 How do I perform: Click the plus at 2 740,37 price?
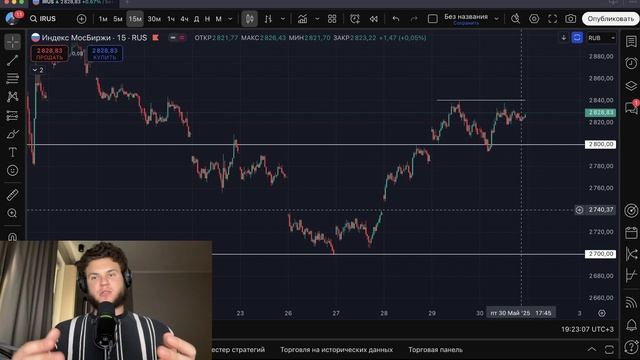[579, 210]
